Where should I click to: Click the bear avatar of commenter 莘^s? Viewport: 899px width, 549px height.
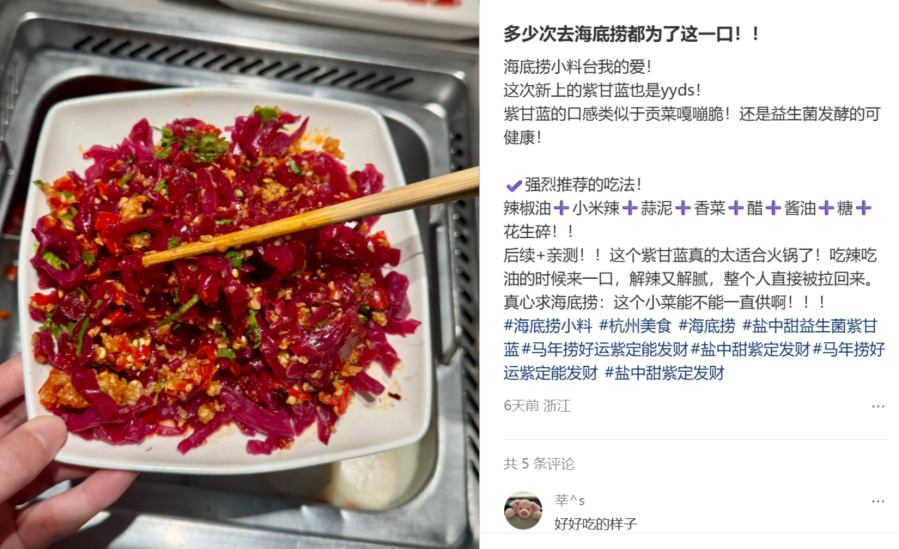pyautogui.click(x=523, y=510)
